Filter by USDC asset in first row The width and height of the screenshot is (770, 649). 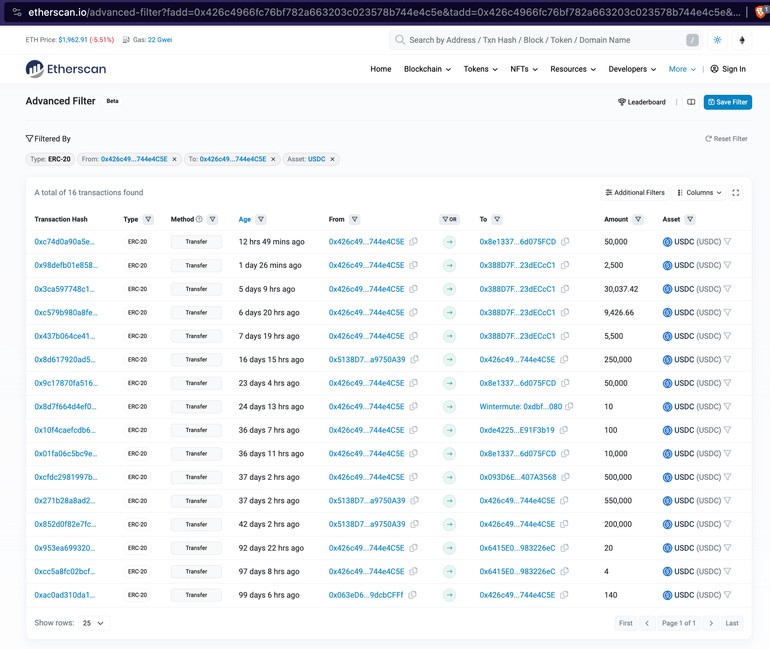coord(728,242)
